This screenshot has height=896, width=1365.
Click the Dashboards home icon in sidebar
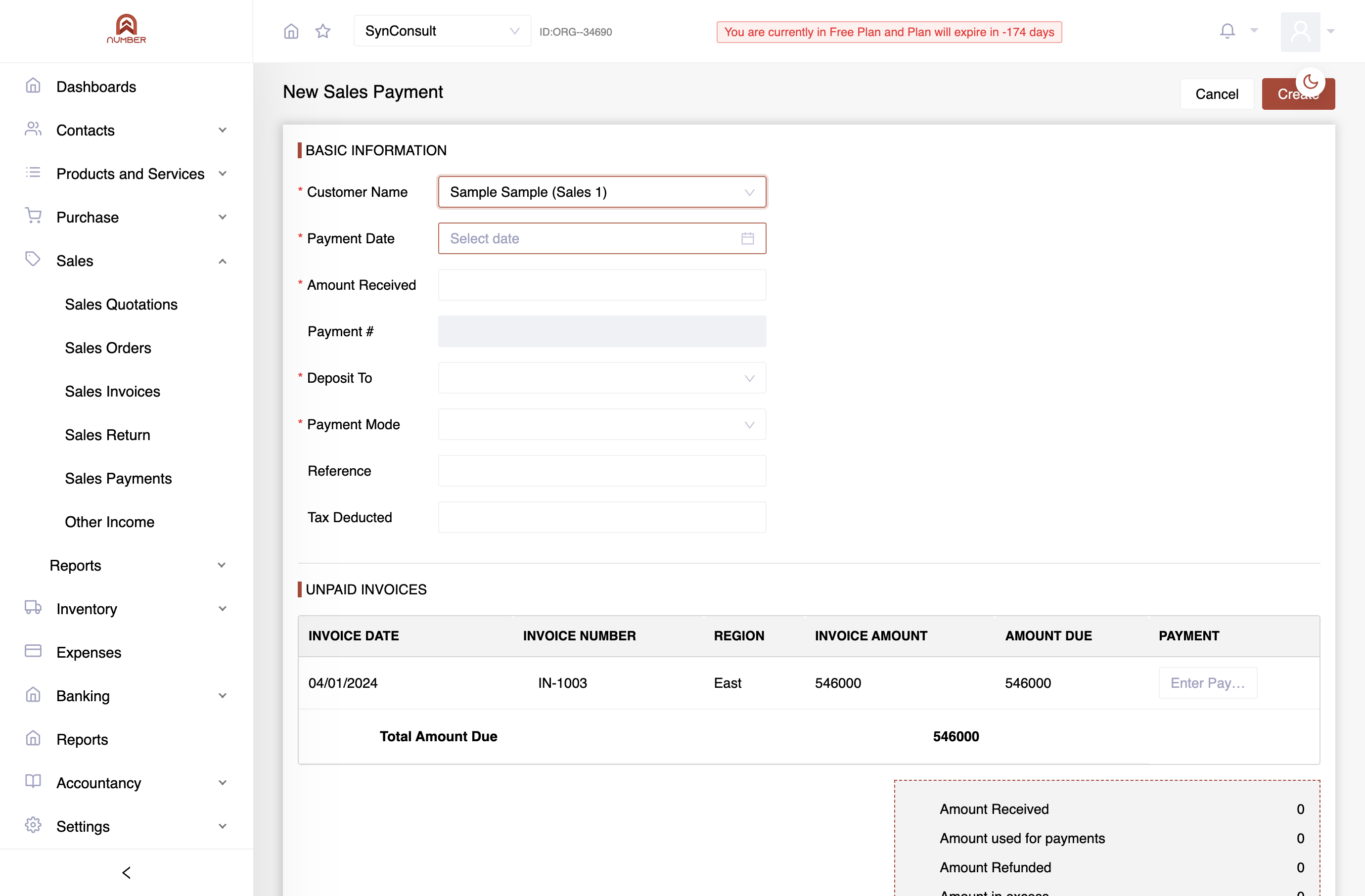[33, 86]
